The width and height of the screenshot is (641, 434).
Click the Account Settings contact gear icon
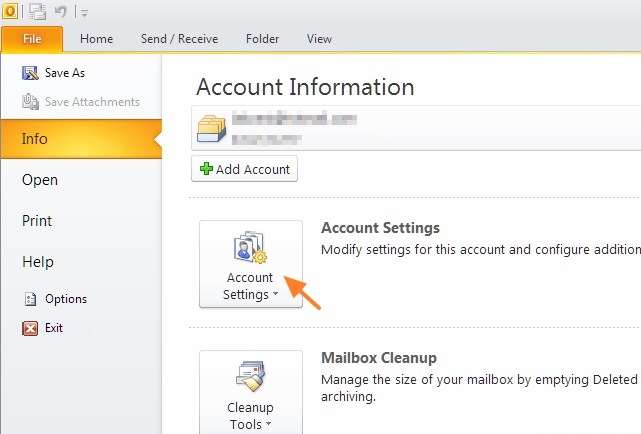pos(250,247)
